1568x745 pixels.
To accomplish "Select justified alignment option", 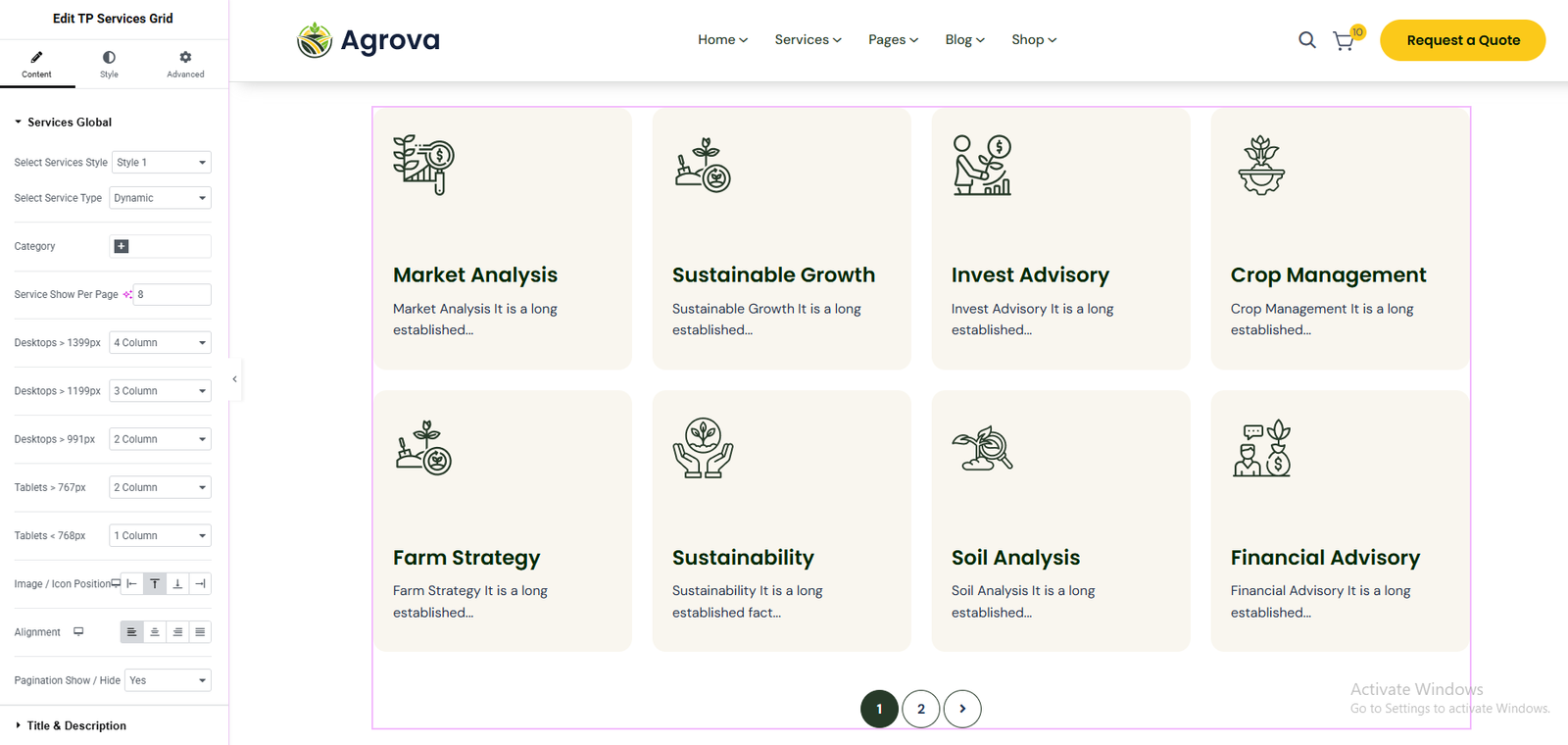I will click(x=200, y=632).
